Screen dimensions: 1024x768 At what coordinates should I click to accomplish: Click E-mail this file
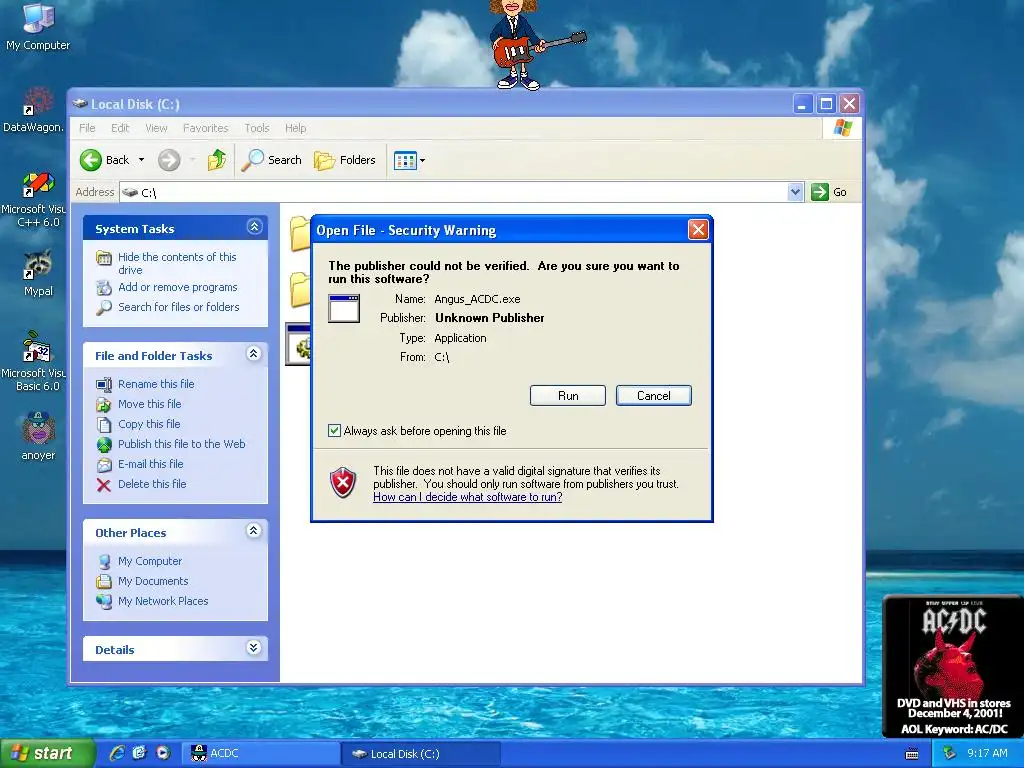(x=150, y=464)
